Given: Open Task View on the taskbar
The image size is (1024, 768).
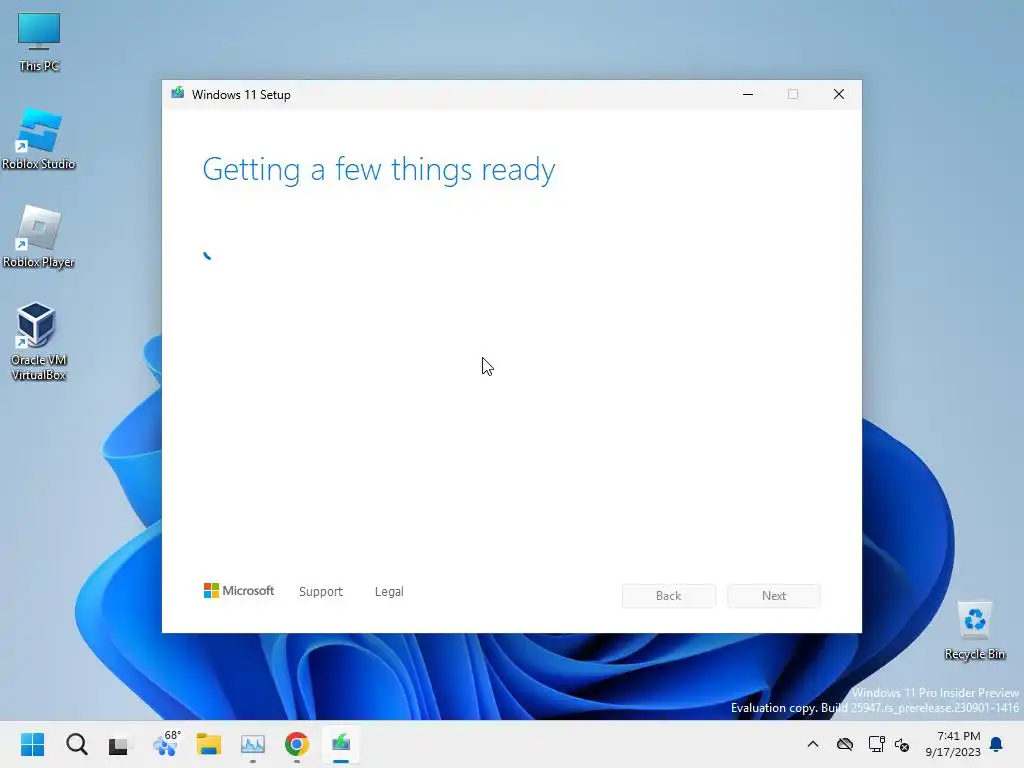Looking at the screenshot, I should pos(120,744).
